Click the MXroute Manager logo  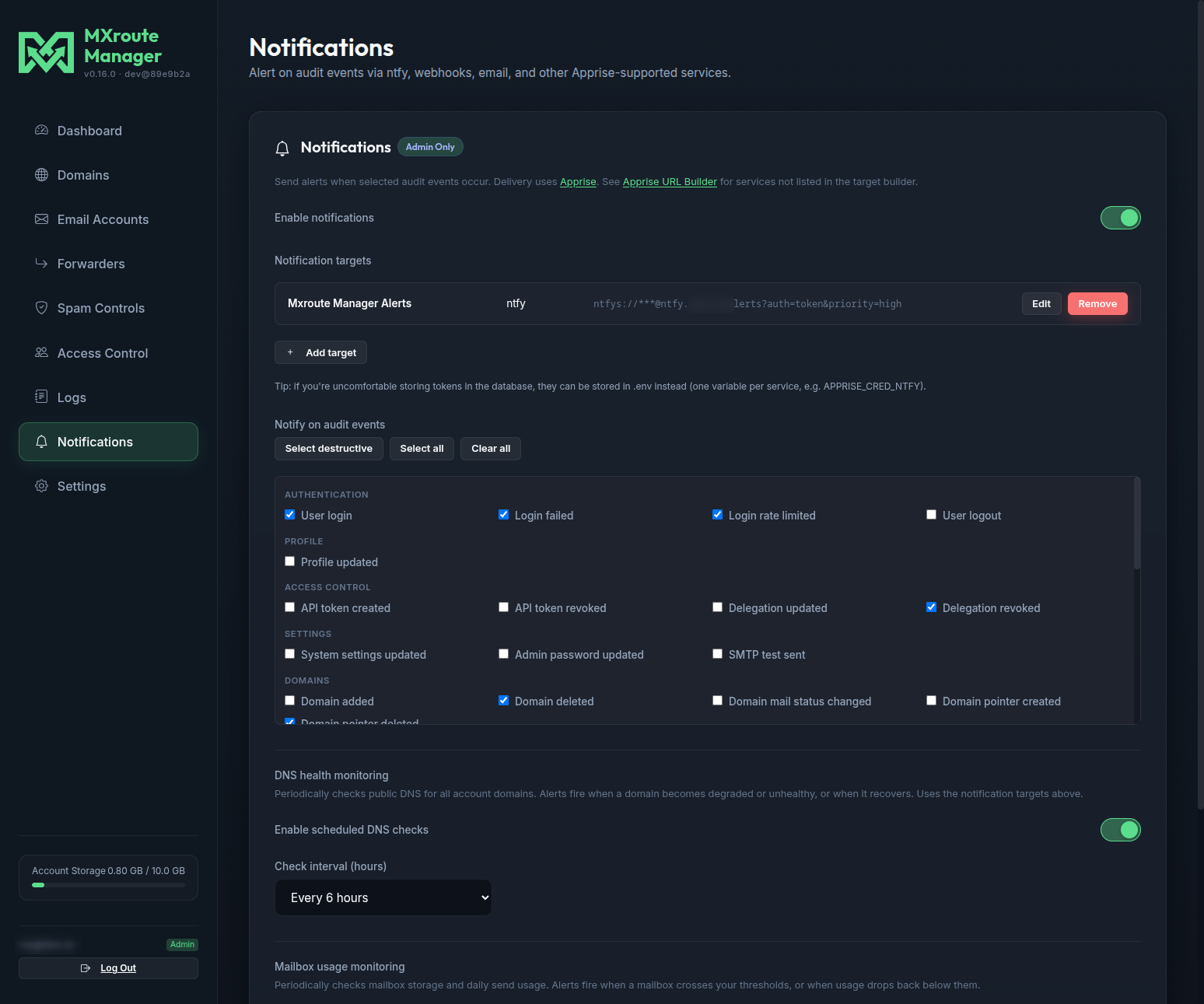coord(46,52)
